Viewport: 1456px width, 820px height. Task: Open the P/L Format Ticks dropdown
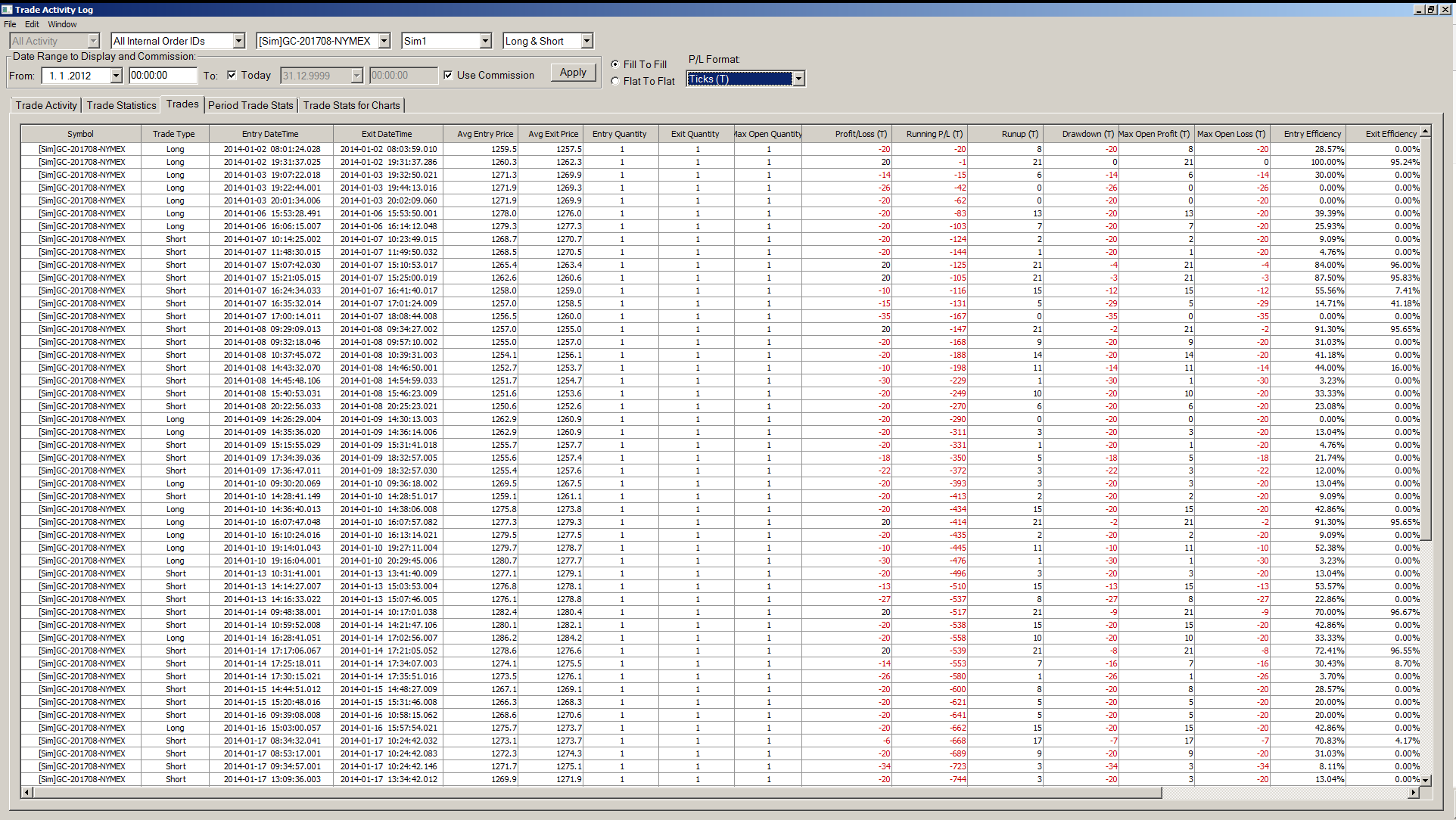pos(798,79)
